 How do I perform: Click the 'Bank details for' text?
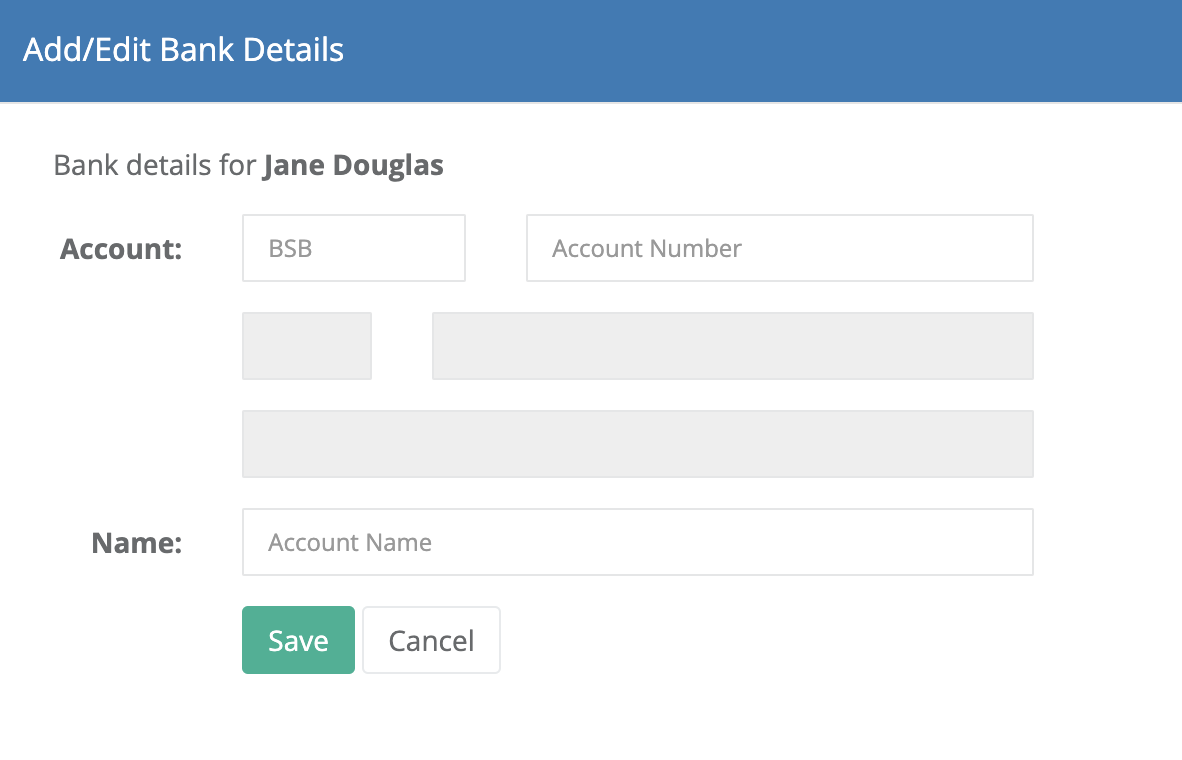click(x=155, y=165)
